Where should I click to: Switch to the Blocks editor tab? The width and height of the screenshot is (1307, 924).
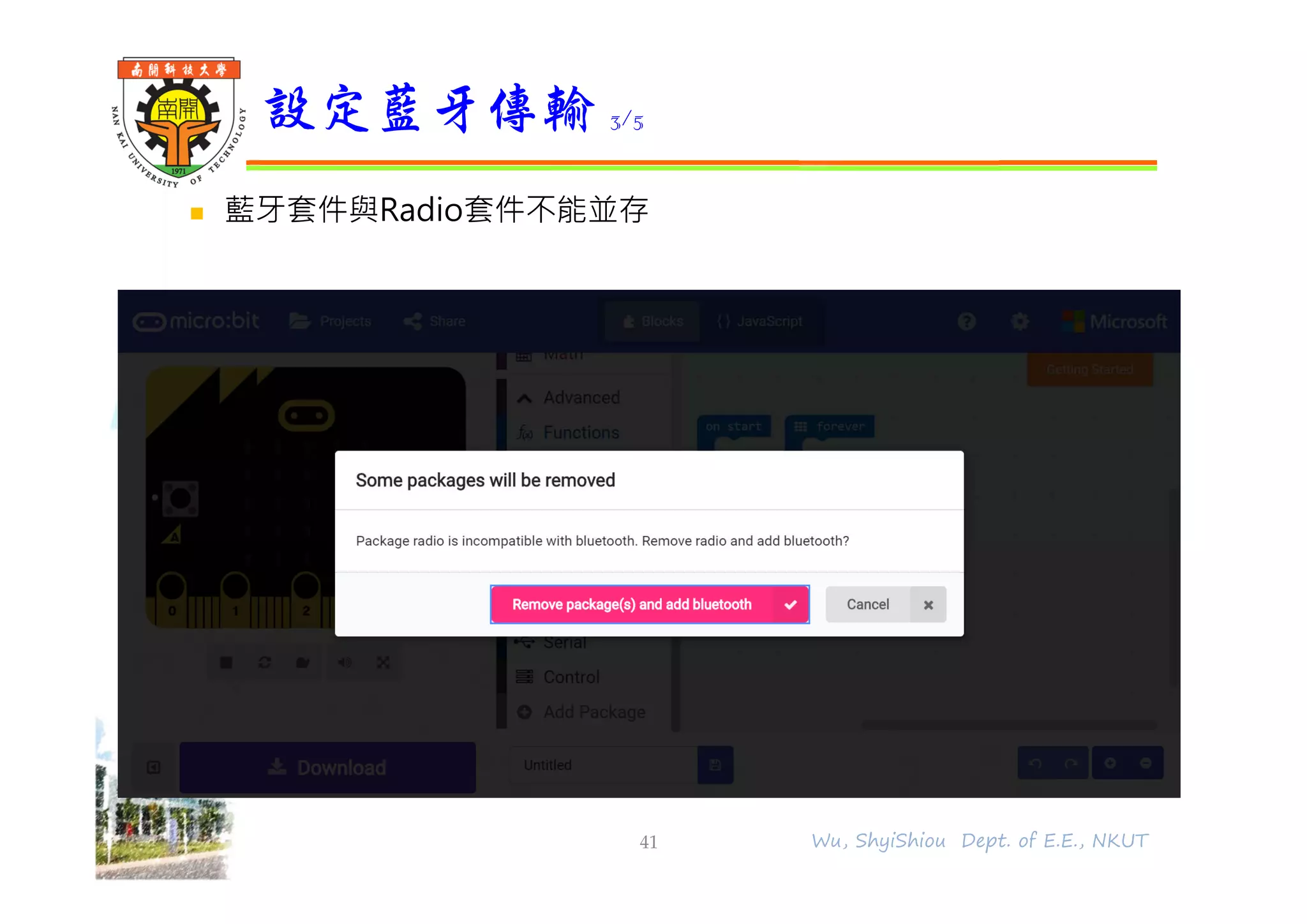tap(653, 322)
